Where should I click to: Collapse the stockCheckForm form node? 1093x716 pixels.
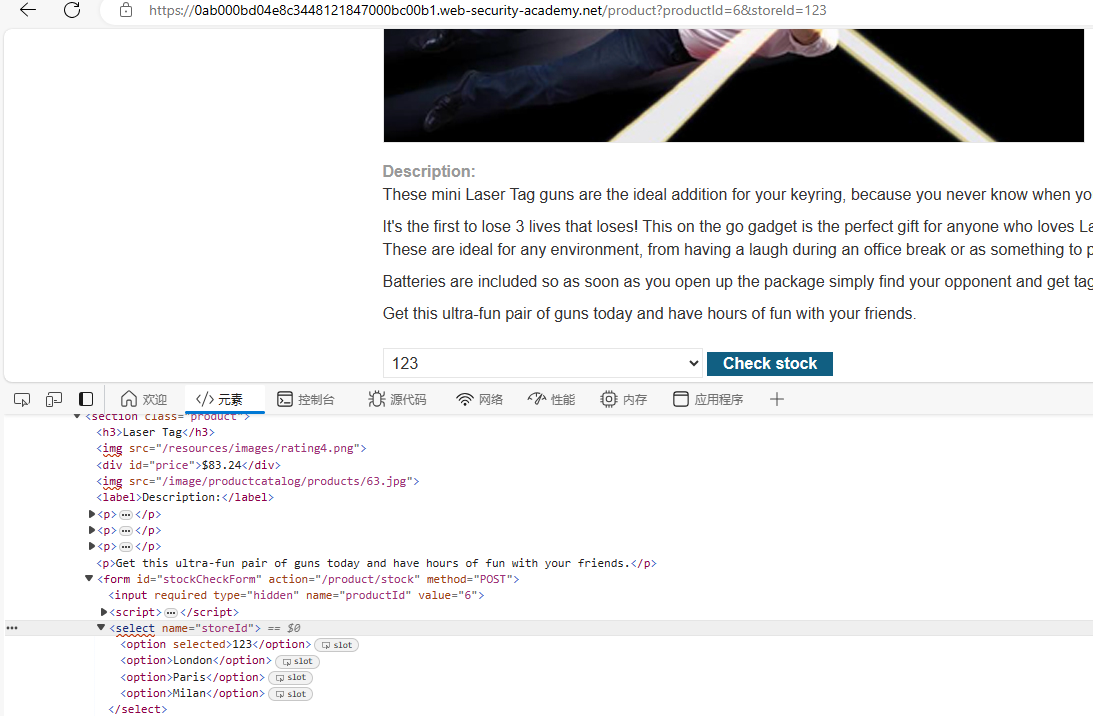[x=88, y=578]
